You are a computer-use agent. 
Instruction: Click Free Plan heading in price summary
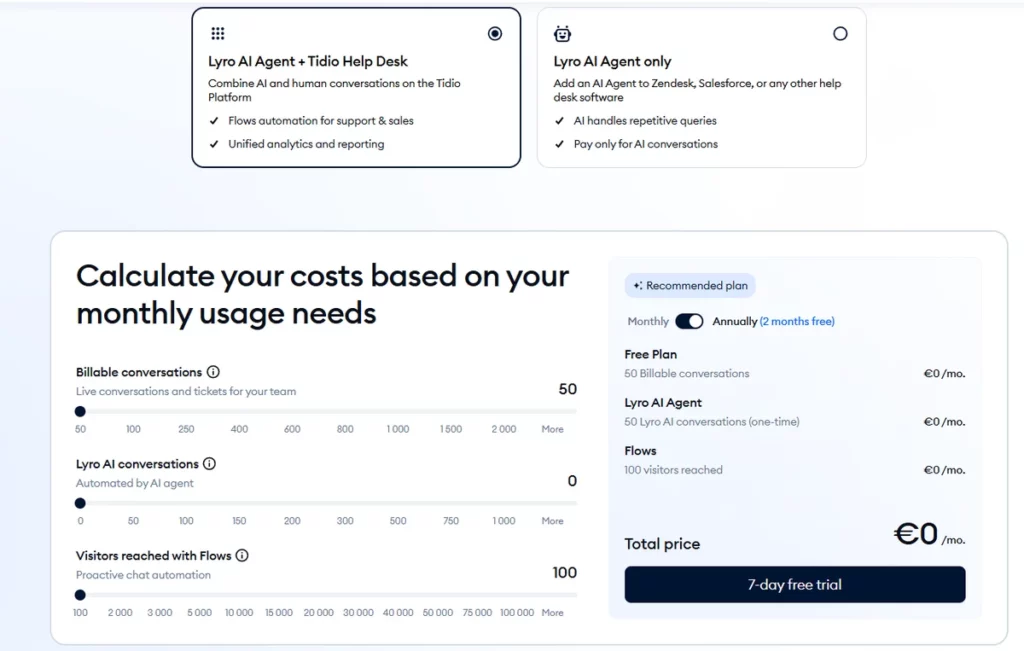pos(650,355)
